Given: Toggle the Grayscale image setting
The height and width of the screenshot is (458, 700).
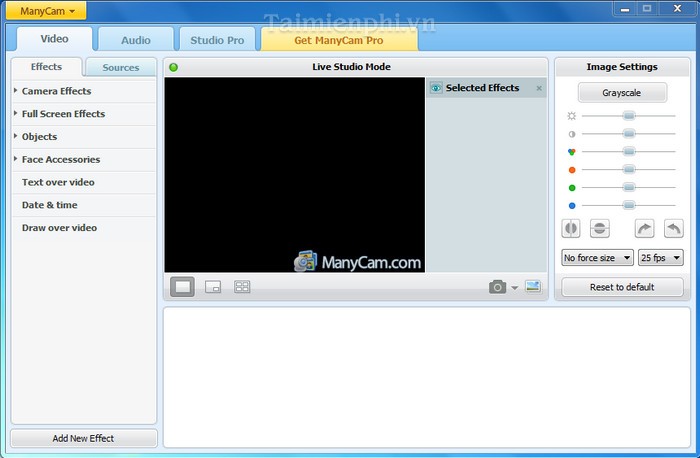Looking at the screenshot, I should [621, 93].
